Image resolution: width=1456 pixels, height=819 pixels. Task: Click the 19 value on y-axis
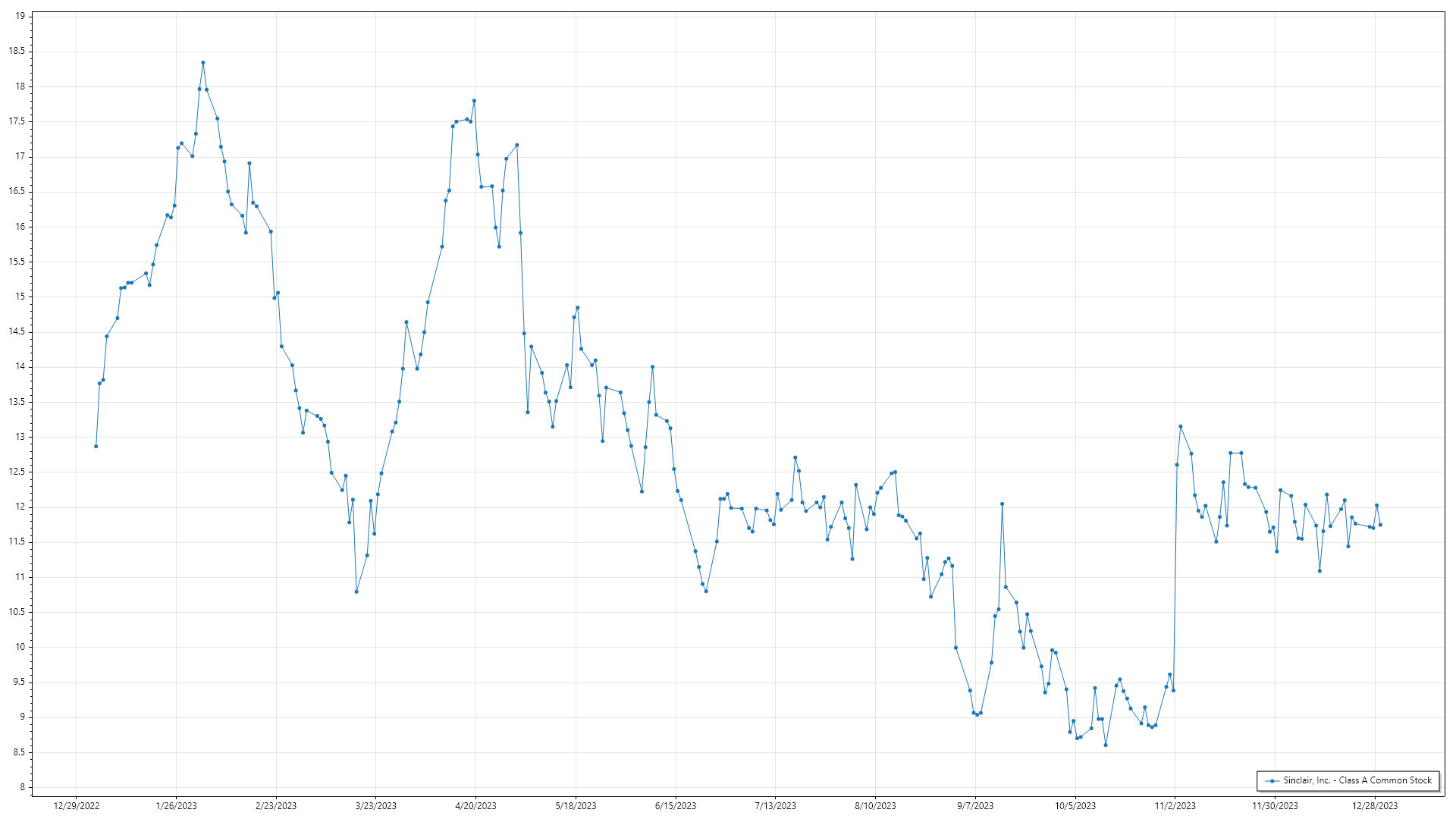point(20,16)
